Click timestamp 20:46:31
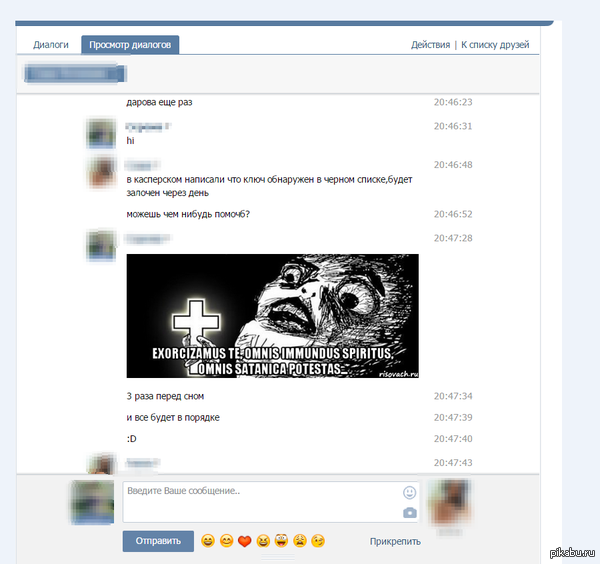This screenshot has width=600, height=564. (453, 126)
